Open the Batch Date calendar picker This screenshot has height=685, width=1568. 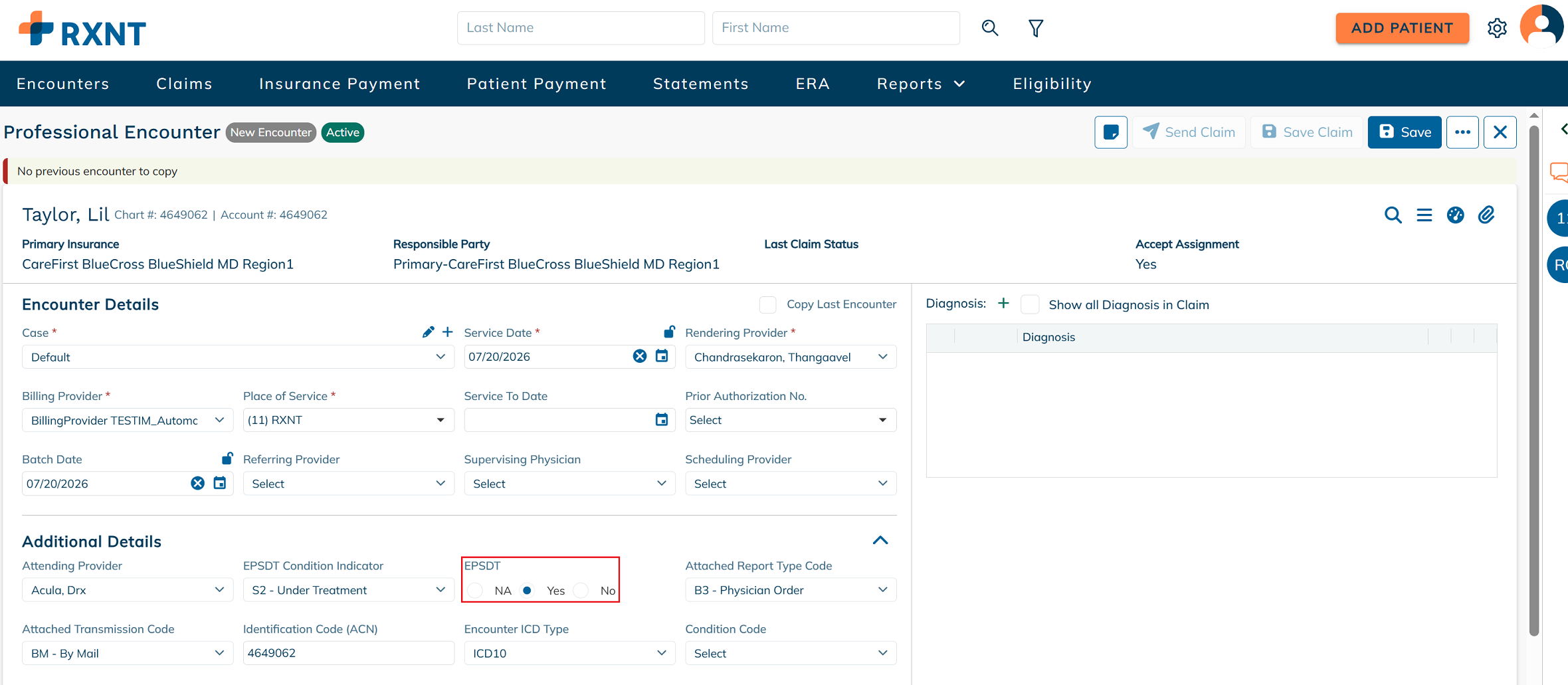click(x=220, y=483)
